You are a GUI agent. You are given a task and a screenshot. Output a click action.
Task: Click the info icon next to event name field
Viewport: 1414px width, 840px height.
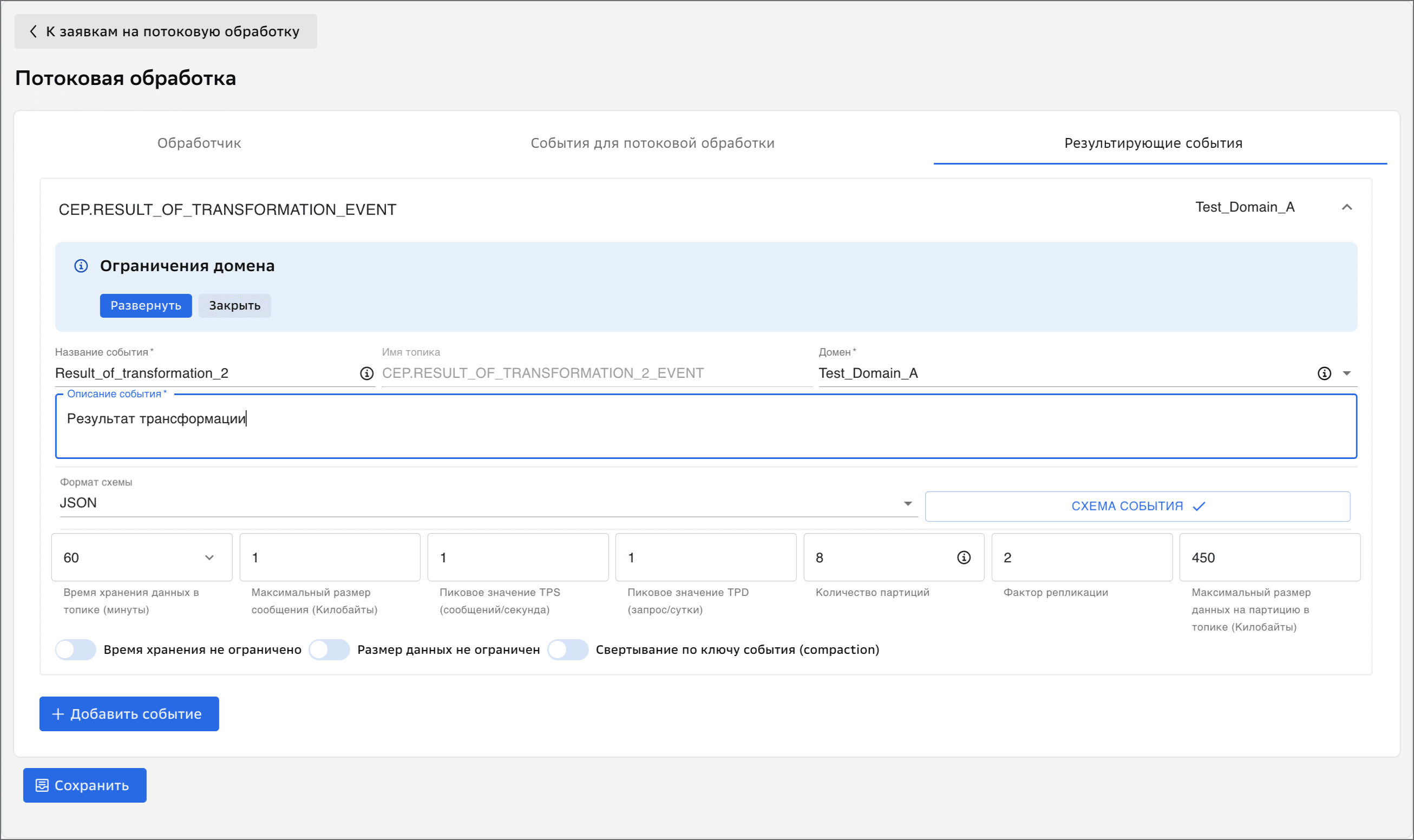tap(367, 373)
